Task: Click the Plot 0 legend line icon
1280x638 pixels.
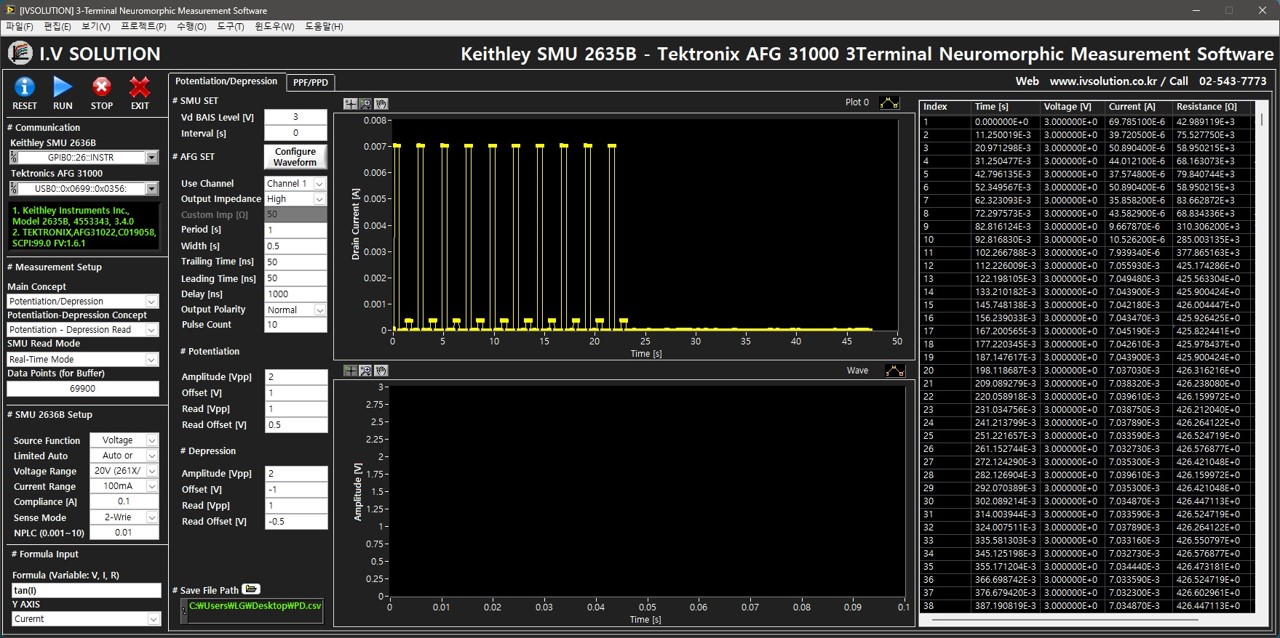Action: coord(890,102)
